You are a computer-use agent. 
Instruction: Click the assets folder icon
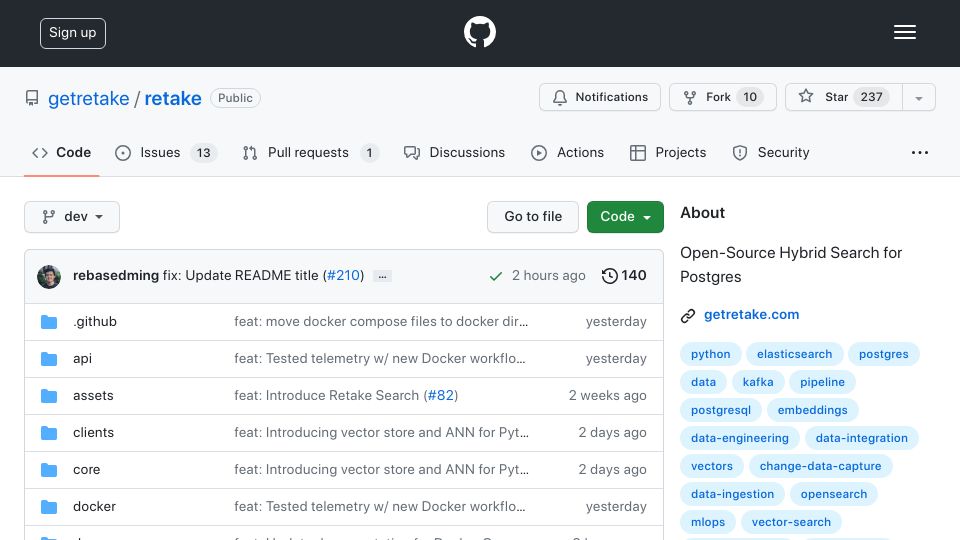pos(49,396)
